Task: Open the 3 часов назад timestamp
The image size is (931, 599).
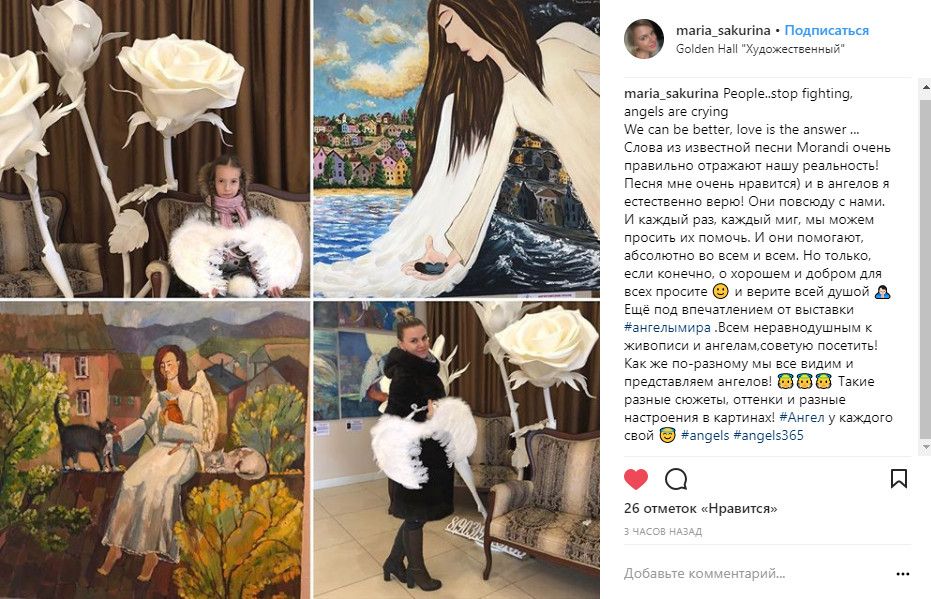Action: pos(663,531)
